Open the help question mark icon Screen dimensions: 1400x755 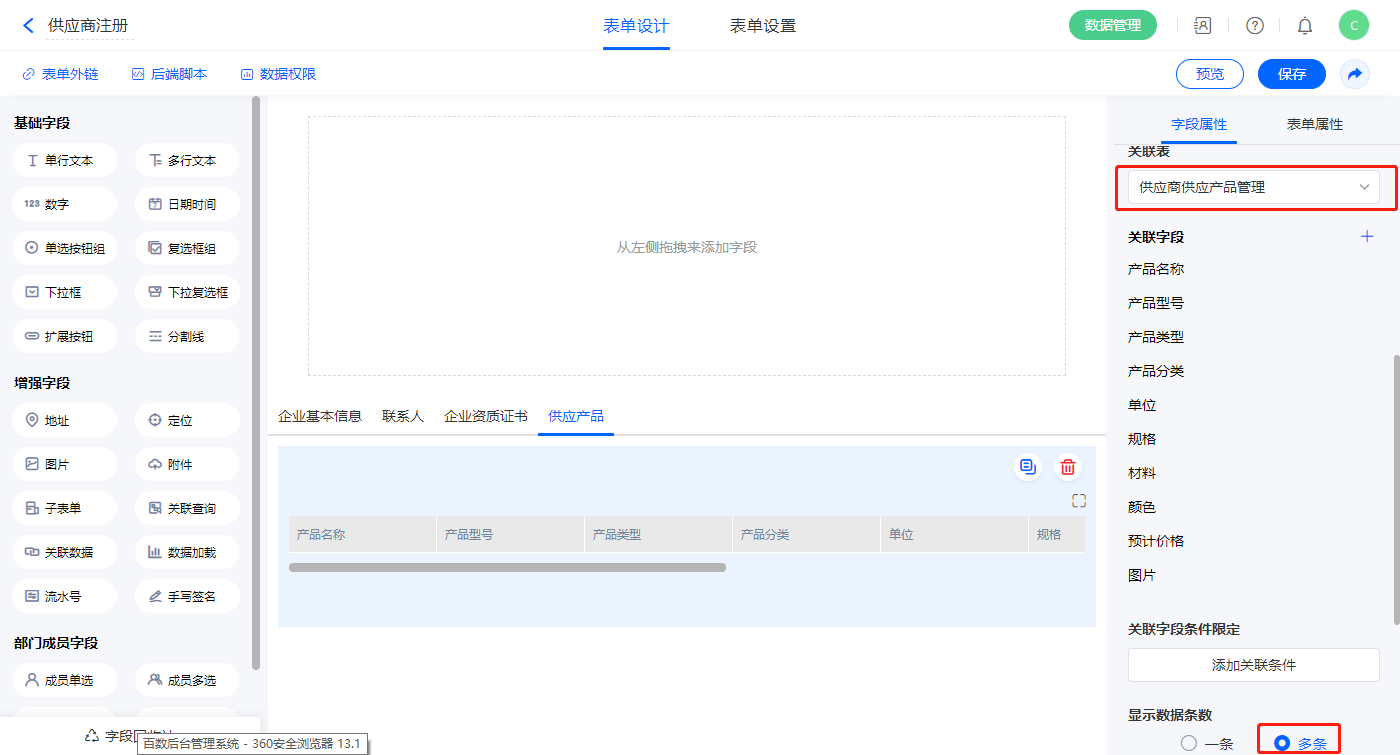pos(1254,26)
